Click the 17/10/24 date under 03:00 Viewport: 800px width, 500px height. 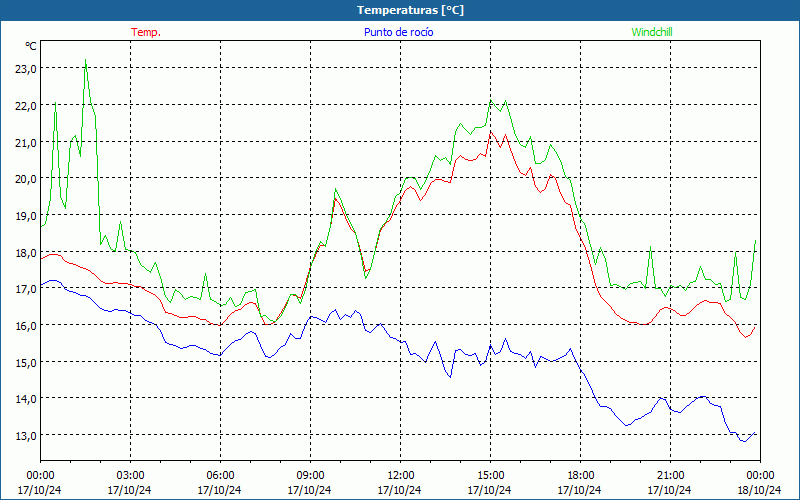(130, 490)
